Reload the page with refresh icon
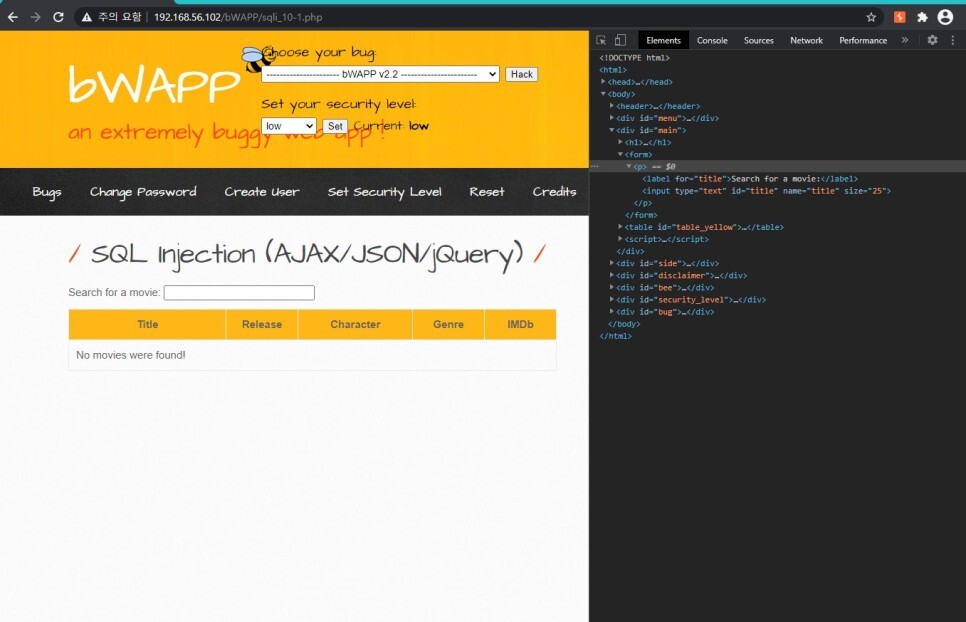 [x=59, y=17]
